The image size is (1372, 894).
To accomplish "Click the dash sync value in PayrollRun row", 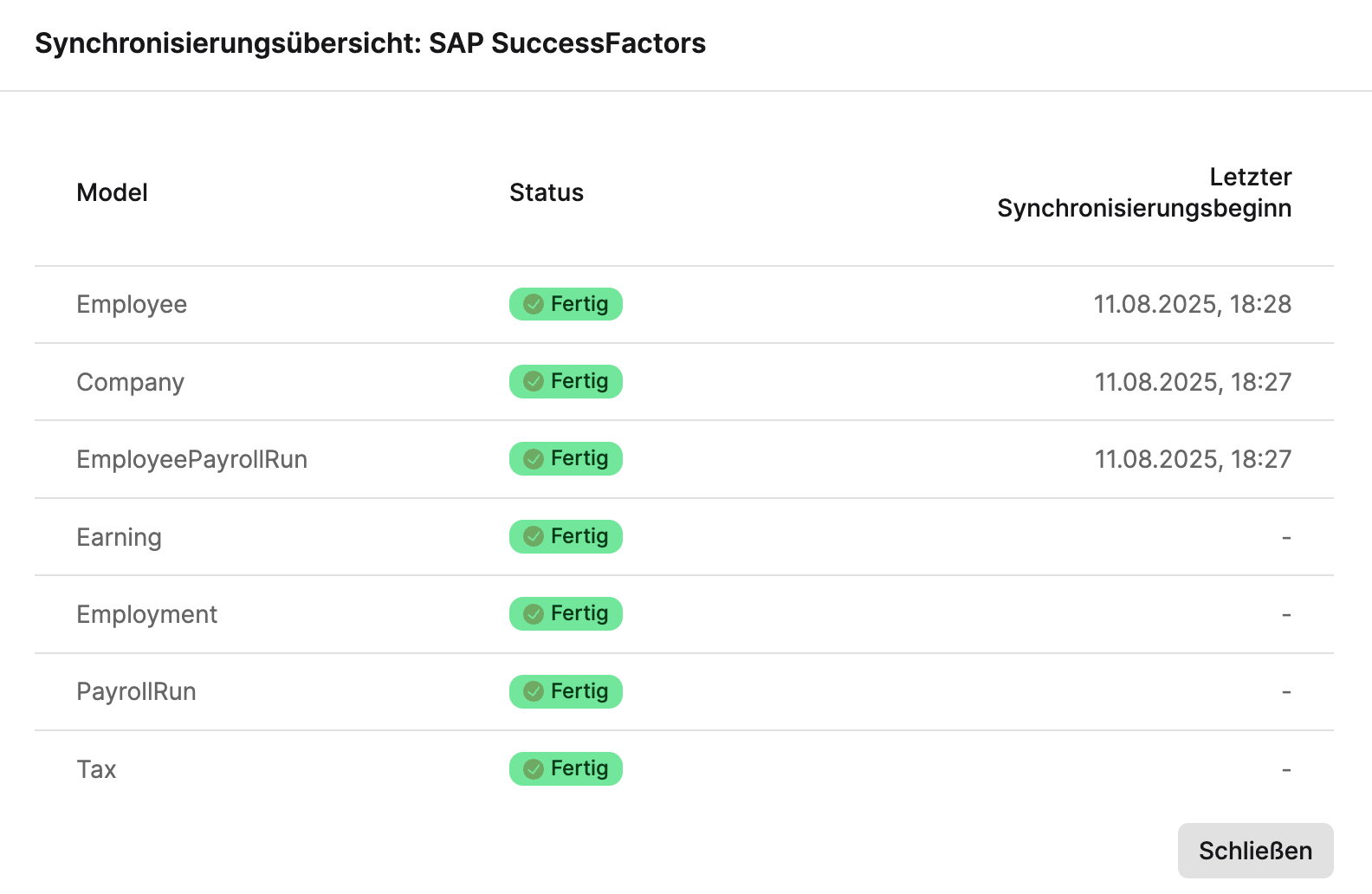I will click(1286, 692).
